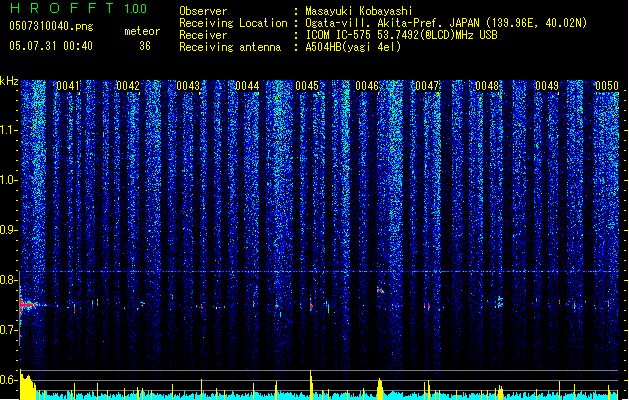
Task: Click the strong red meteor echo at spectrogram start
Action: click(x=27, y=305)
